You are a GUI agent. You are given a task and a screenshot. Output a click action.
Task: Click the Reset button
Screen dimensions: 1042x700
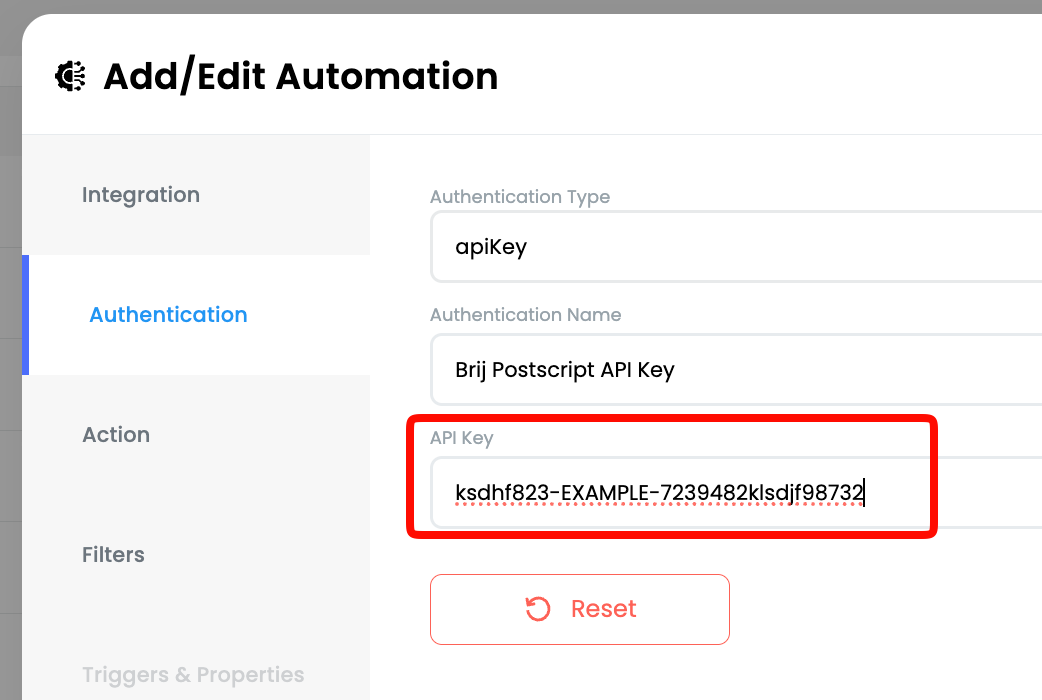coord(579,609)
